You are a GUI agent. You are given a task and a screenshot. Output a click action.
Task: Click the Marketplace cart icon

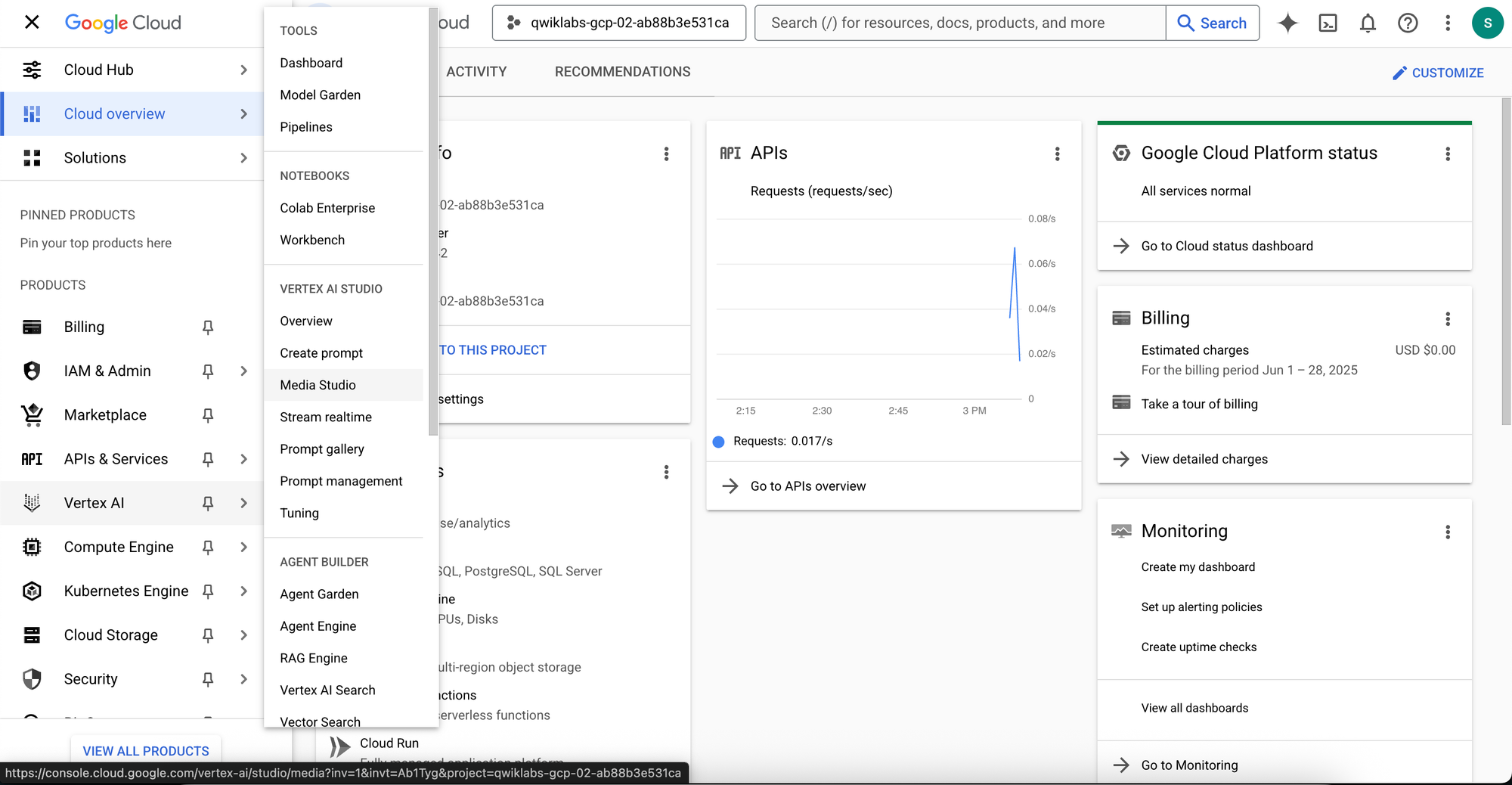(32, 415)
